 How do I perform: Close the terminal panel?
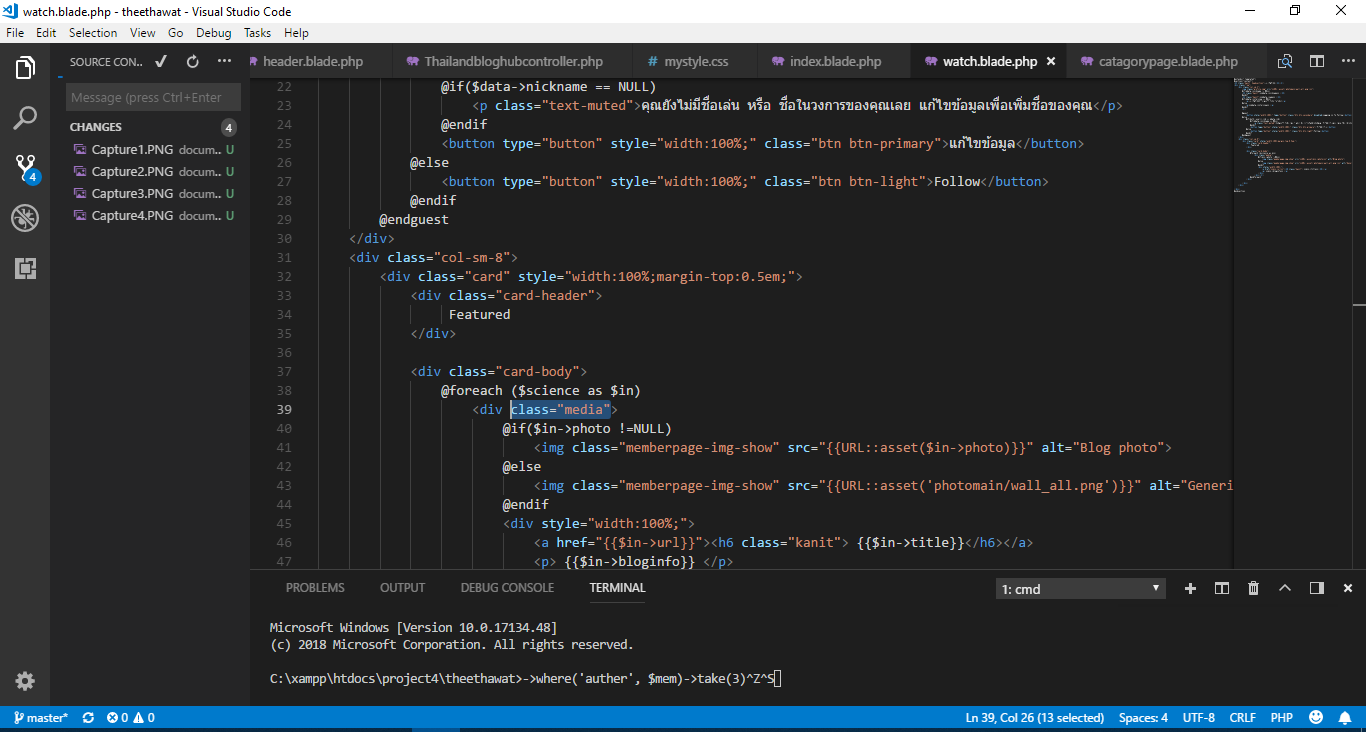(1348, 588)
